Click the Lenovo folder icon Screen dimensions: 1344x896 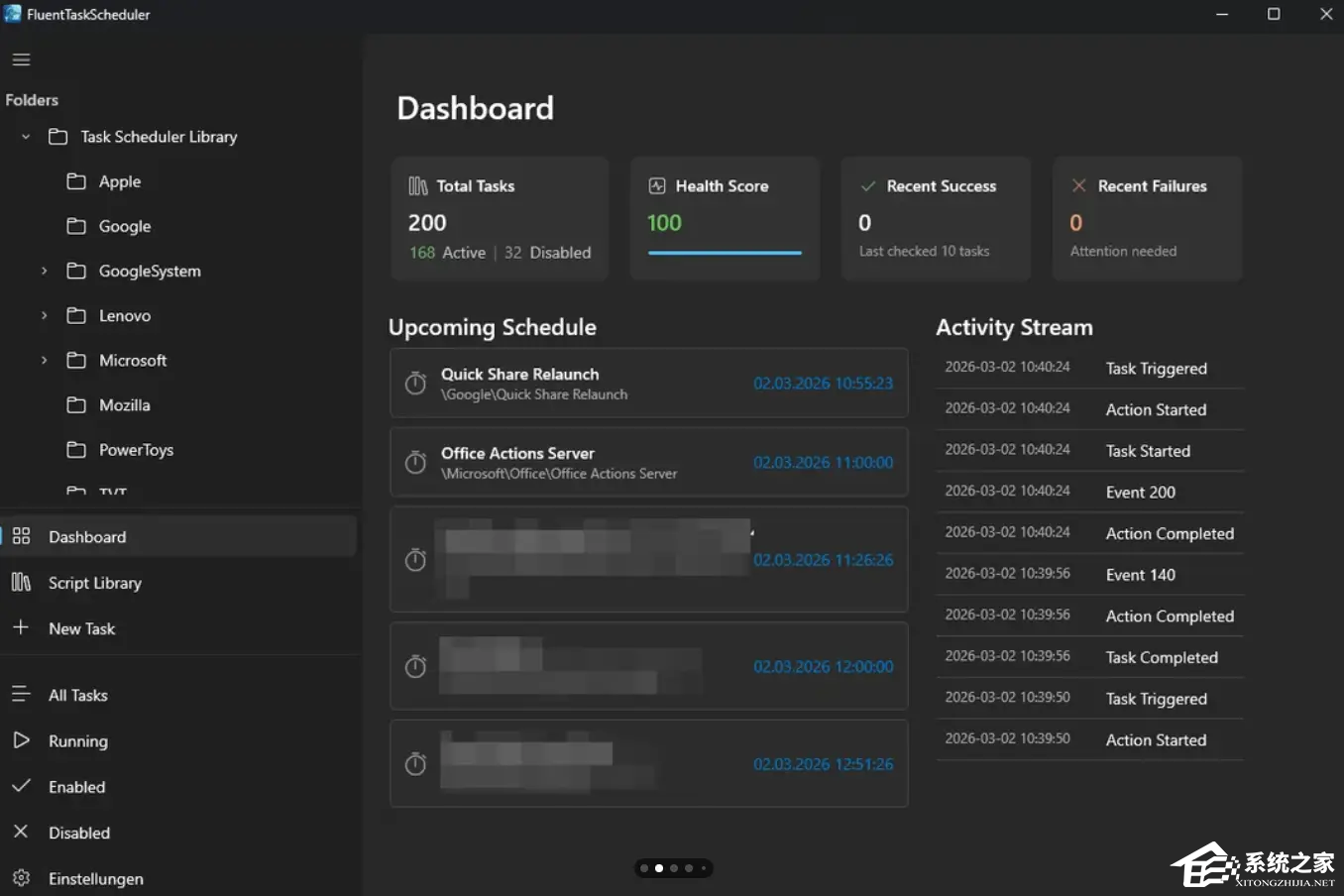coord(76,315)
